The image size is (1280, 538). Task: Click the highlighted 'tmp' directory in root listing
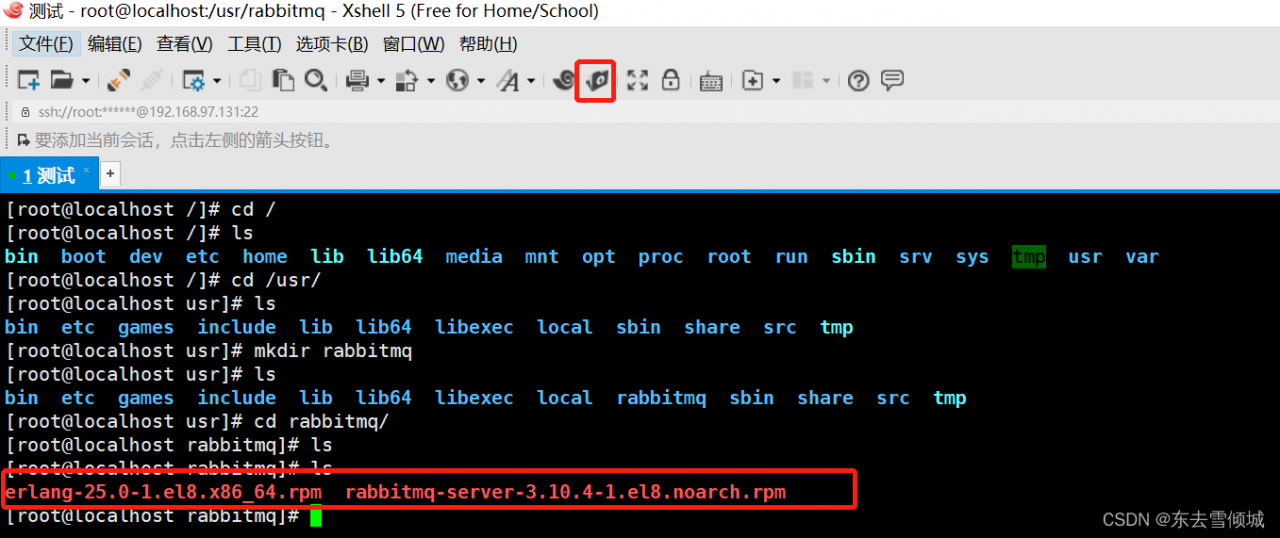coord(1029,256)
